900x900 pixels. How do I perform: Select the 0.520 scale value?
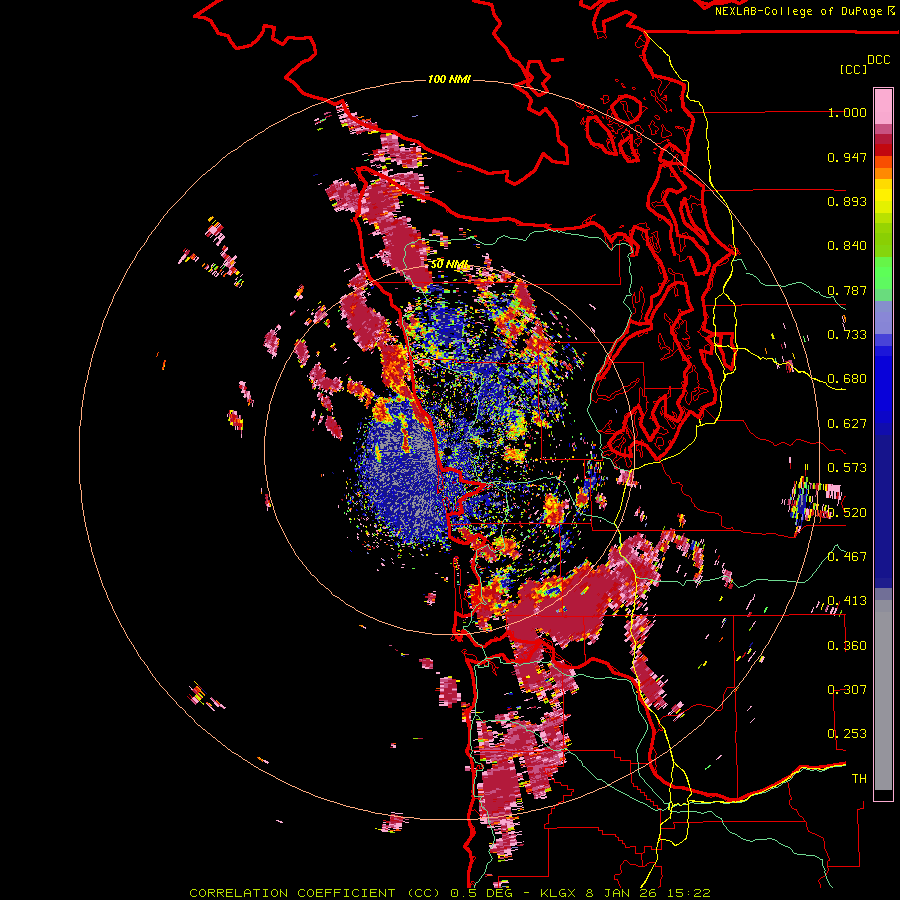tap(847, 513)
